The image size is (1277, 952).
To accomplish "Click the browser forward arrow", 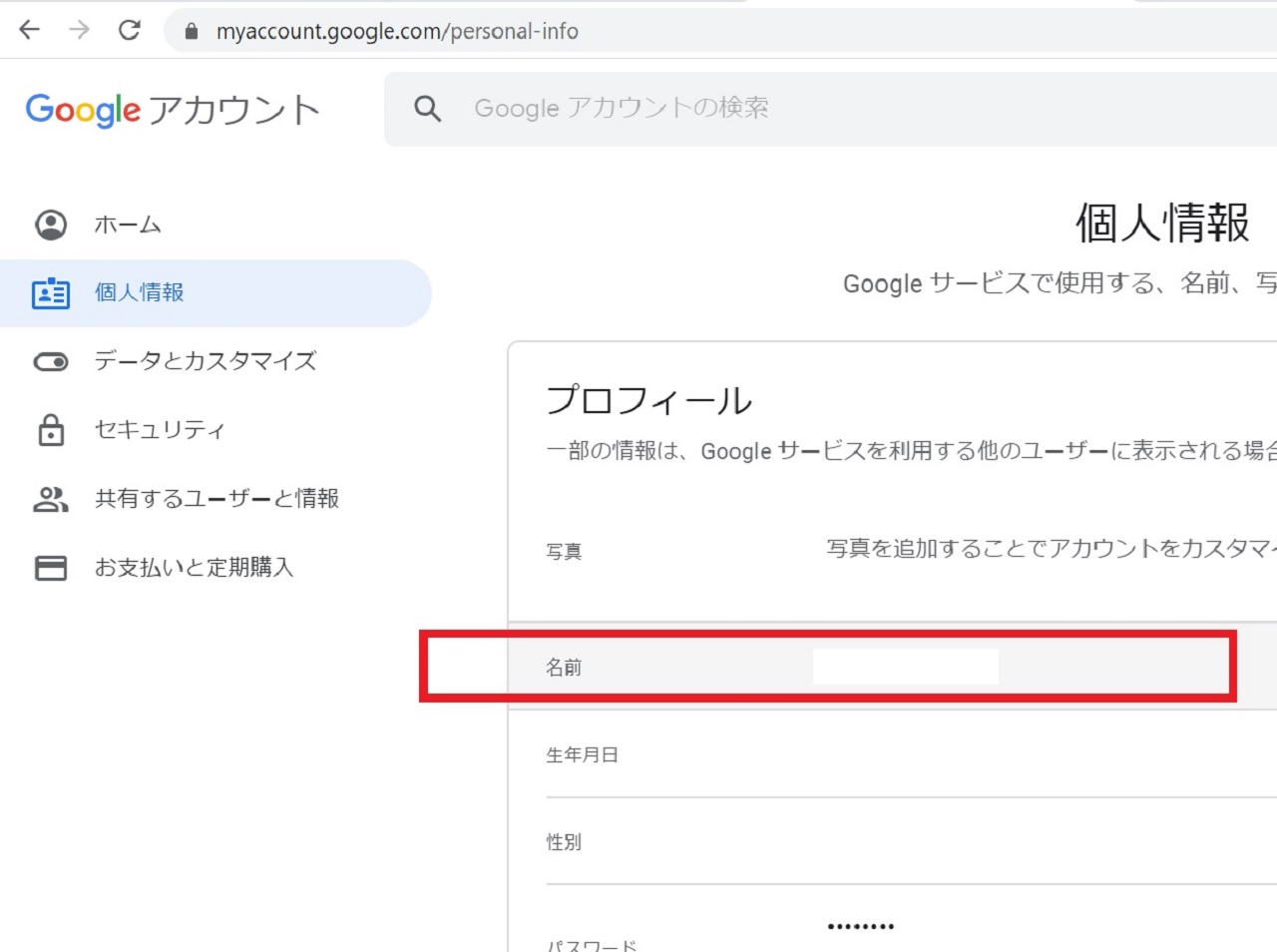I will coord(79,30).
